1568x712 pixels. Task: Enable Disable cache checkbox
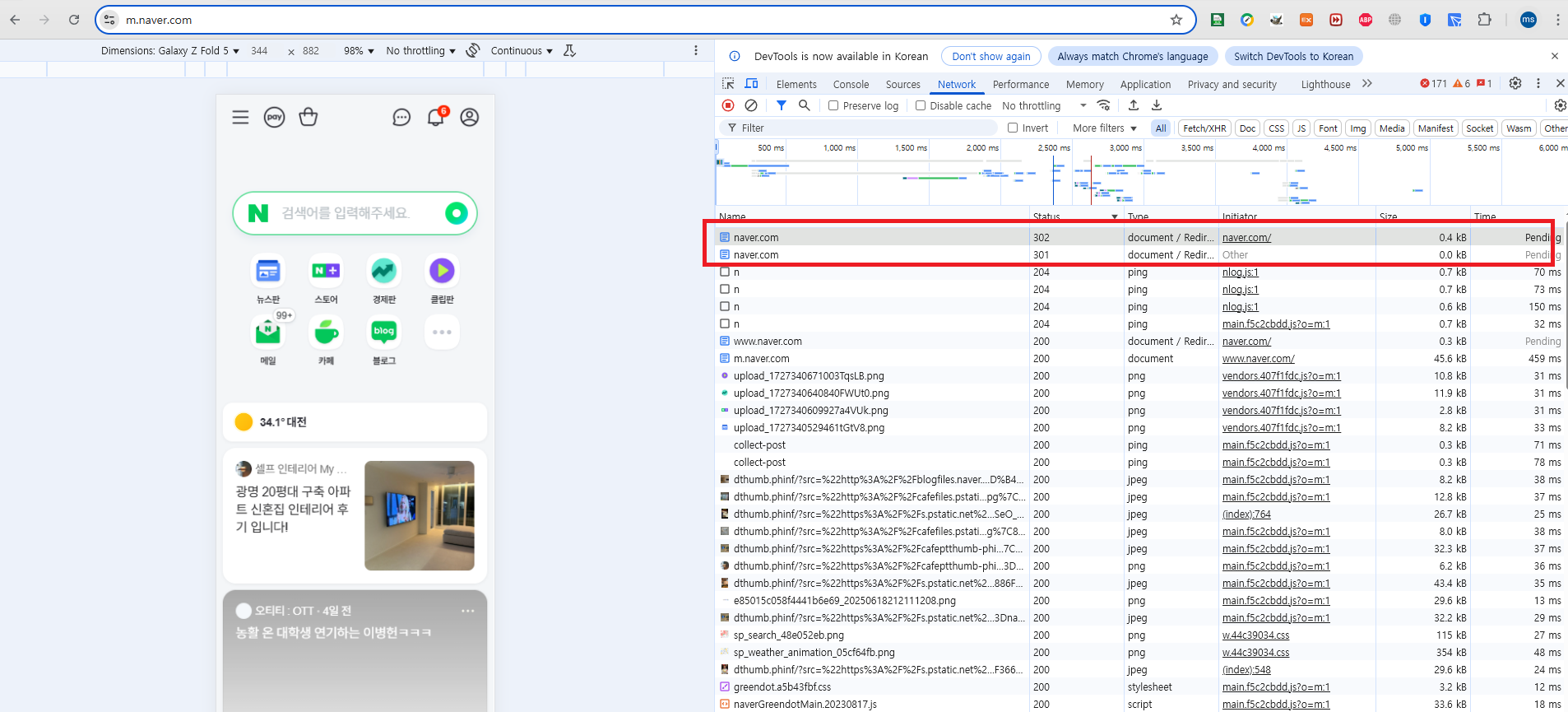921,105
